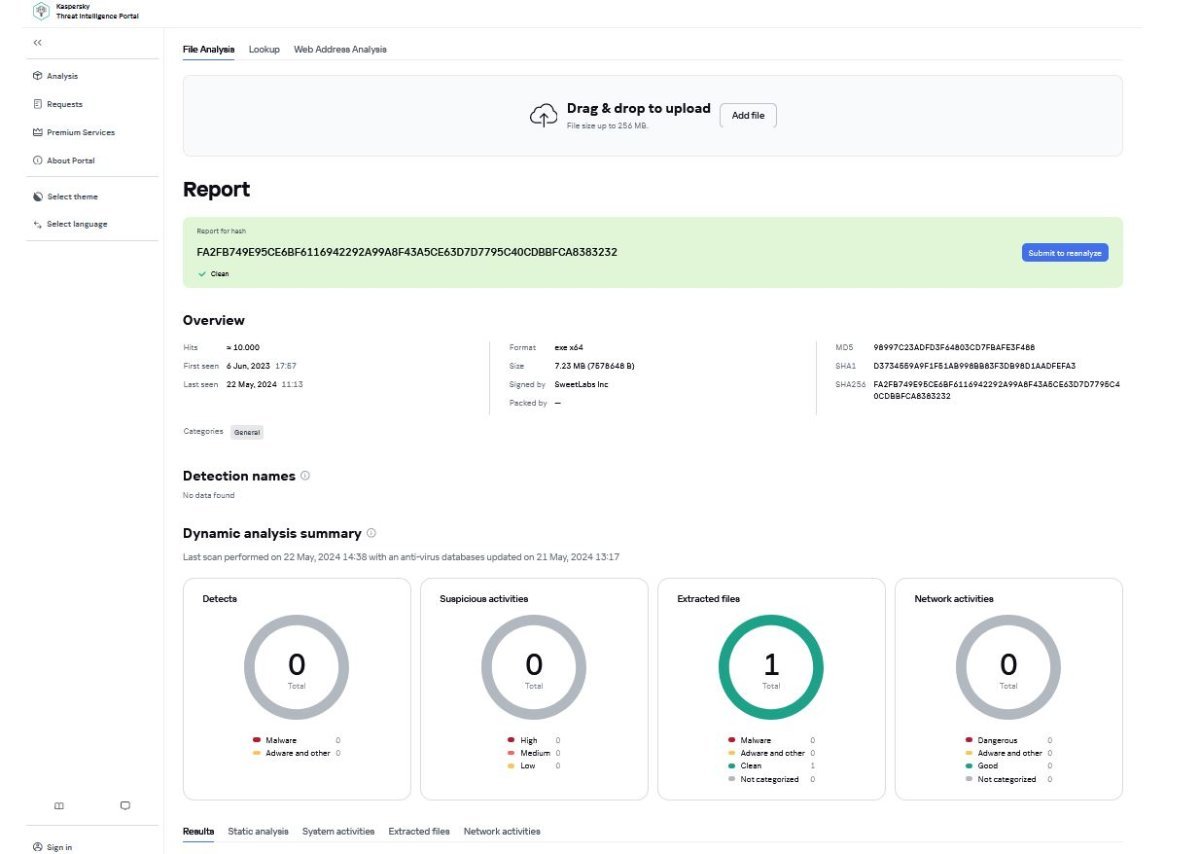1200x854 pixels.
Task: Click info icon next to Detection names
Action: (x=305, y=476)
